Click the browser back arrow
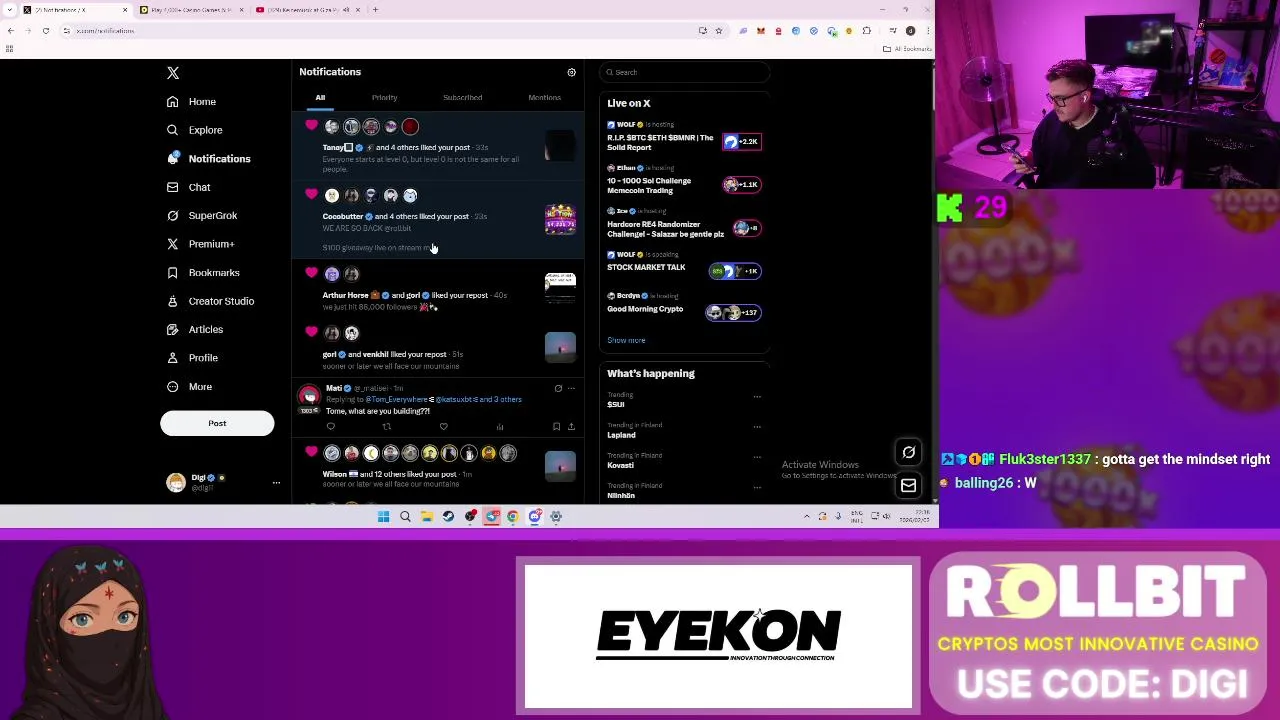This screenshot has width=1280, height=720. click(x=10, y=31)
